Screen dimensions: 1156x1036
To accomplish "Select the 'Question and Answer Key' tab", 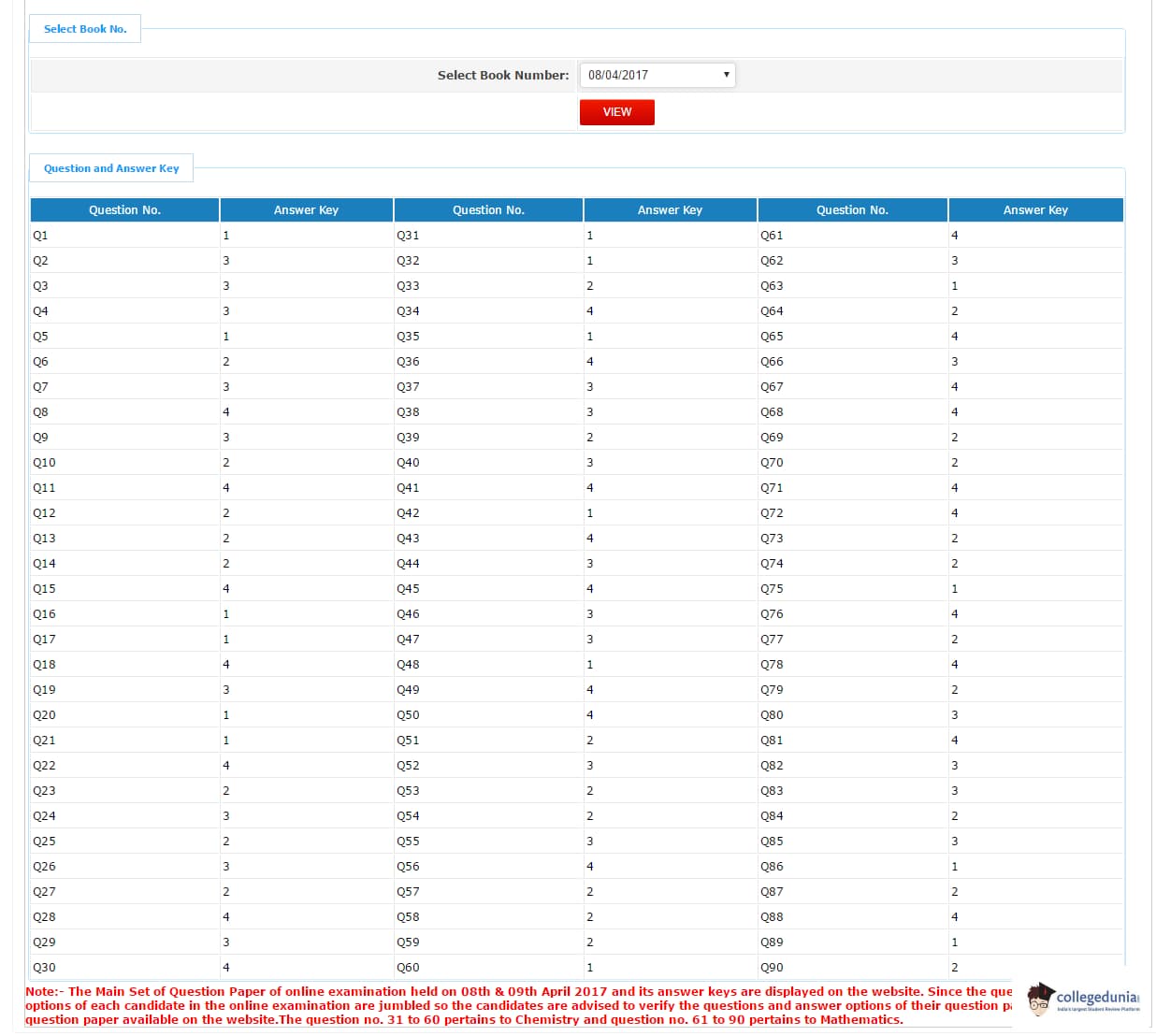I will coord(111,168).
